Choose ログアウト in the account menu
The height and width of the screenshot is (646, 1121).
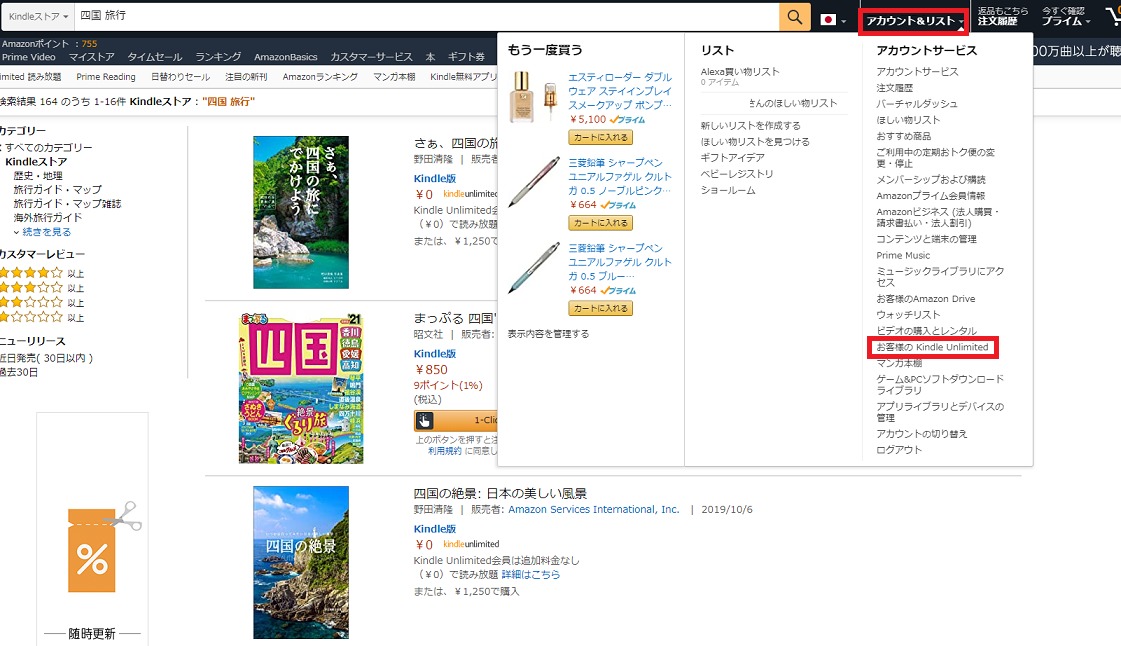[x=899, y=449]
